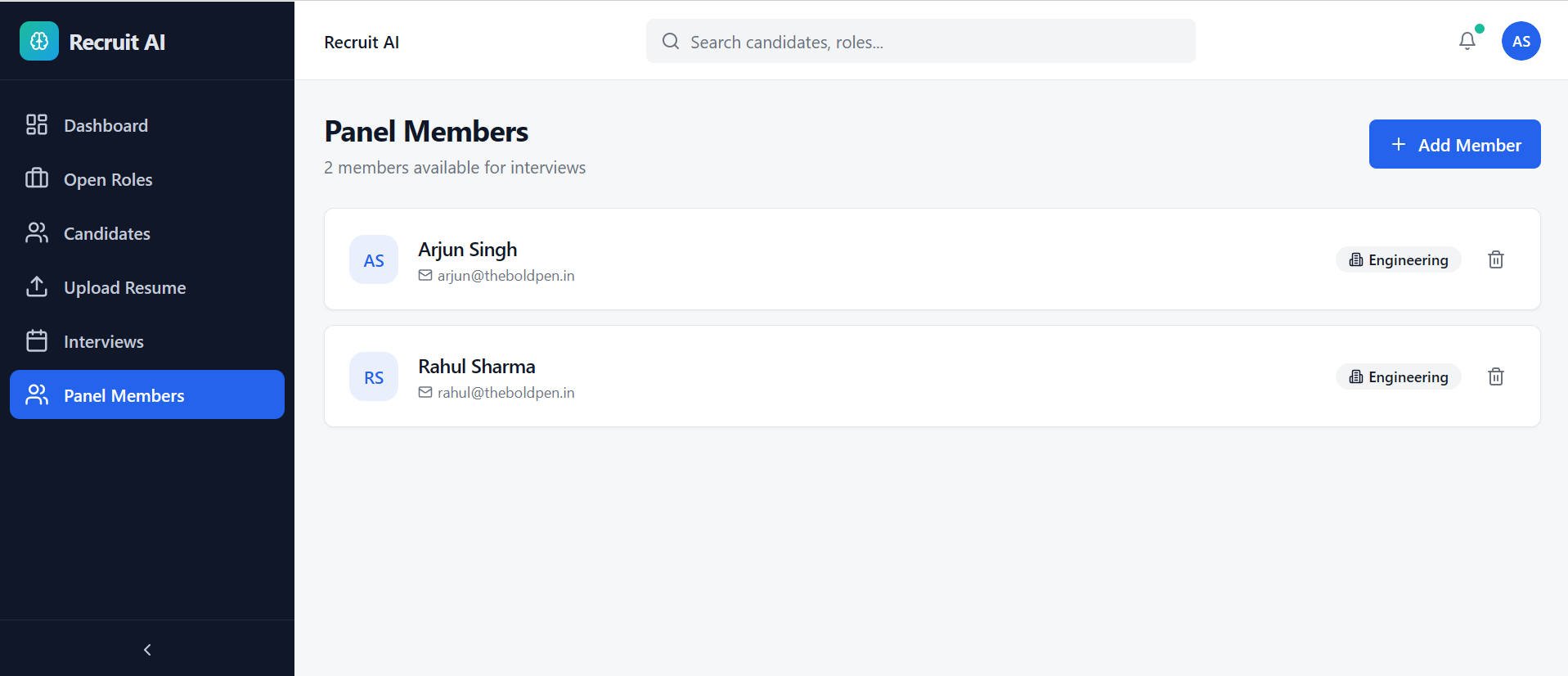Select Panel Members sidebar item
Screen dimensions: 1568x676
(x=124, y=396)
